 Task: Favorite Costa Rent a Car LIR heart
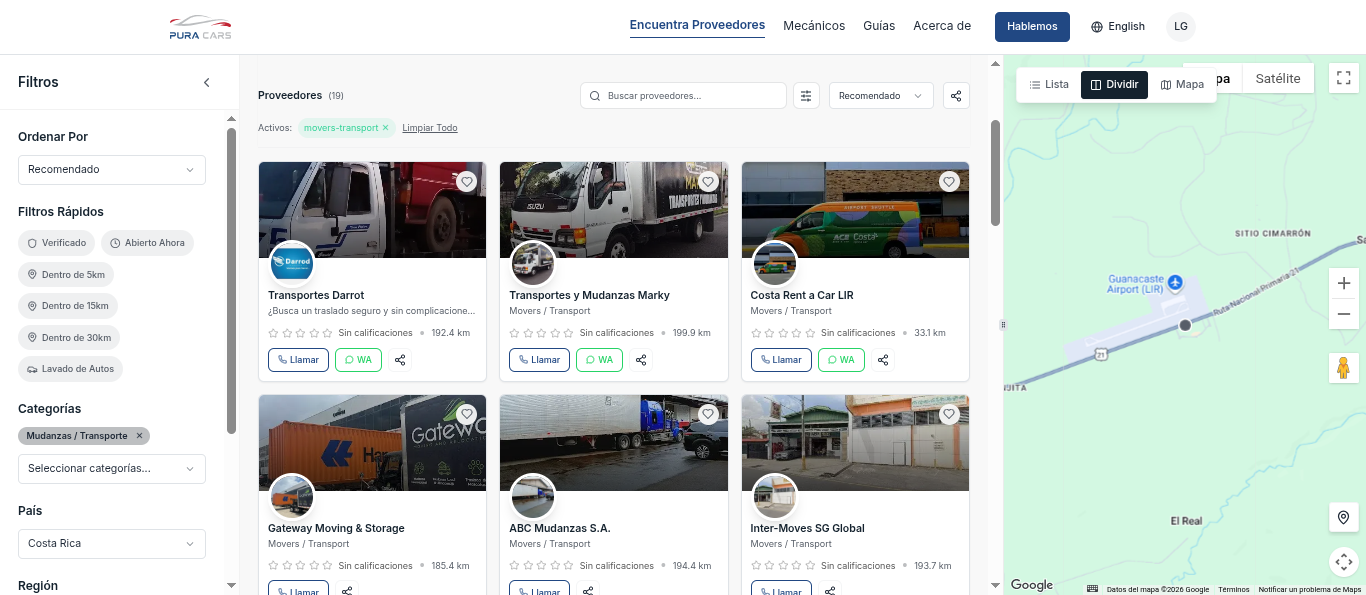(949, 182)
